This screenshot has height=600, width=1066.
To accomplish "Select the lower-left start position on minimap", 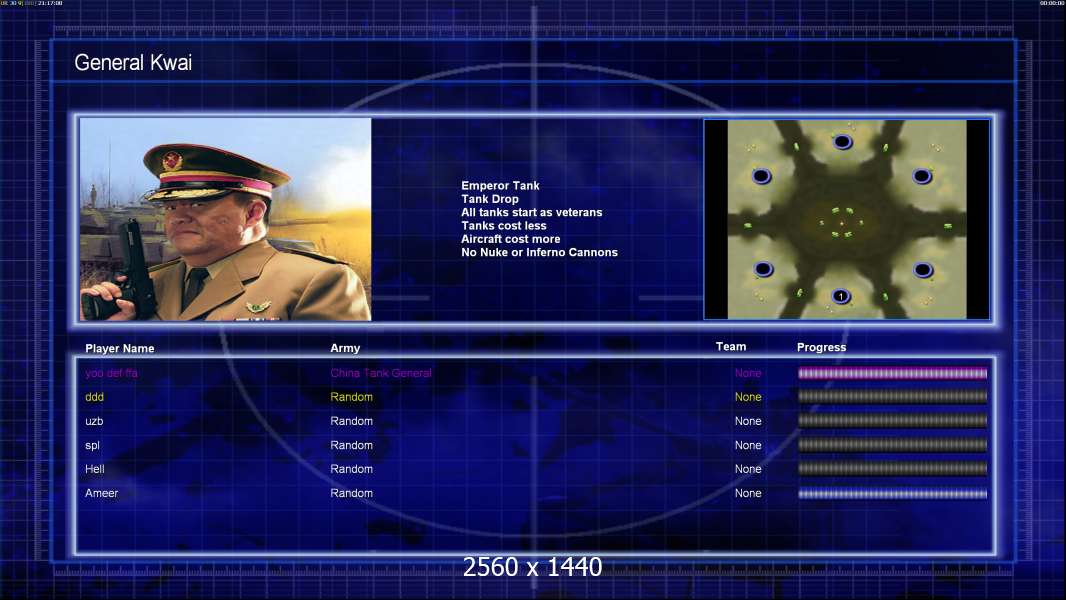I will coord(763,269).
